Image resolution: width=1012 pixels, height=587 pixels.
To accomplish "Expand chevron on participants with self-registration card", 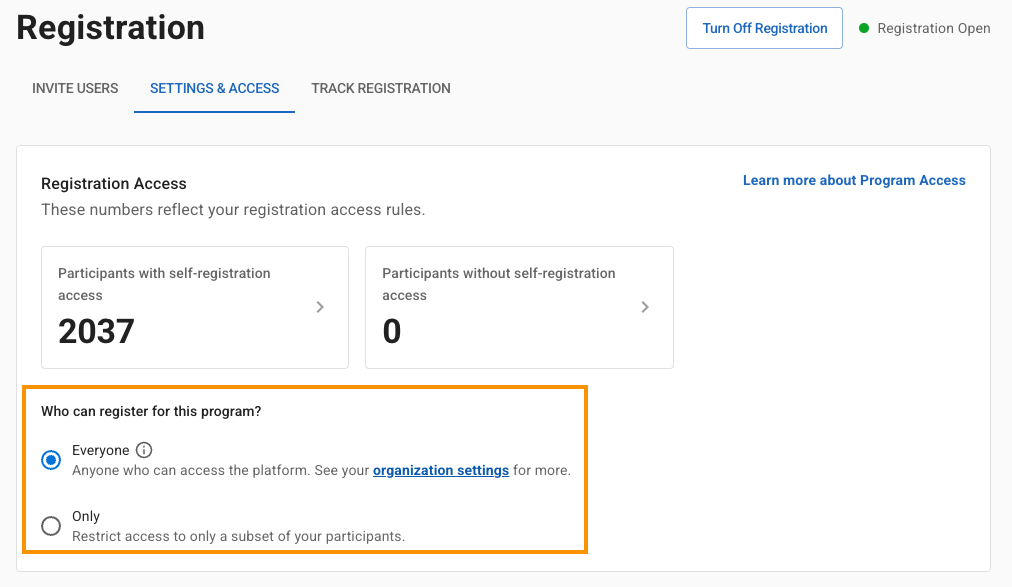I will pyautogui.click(x=320, y=307).
